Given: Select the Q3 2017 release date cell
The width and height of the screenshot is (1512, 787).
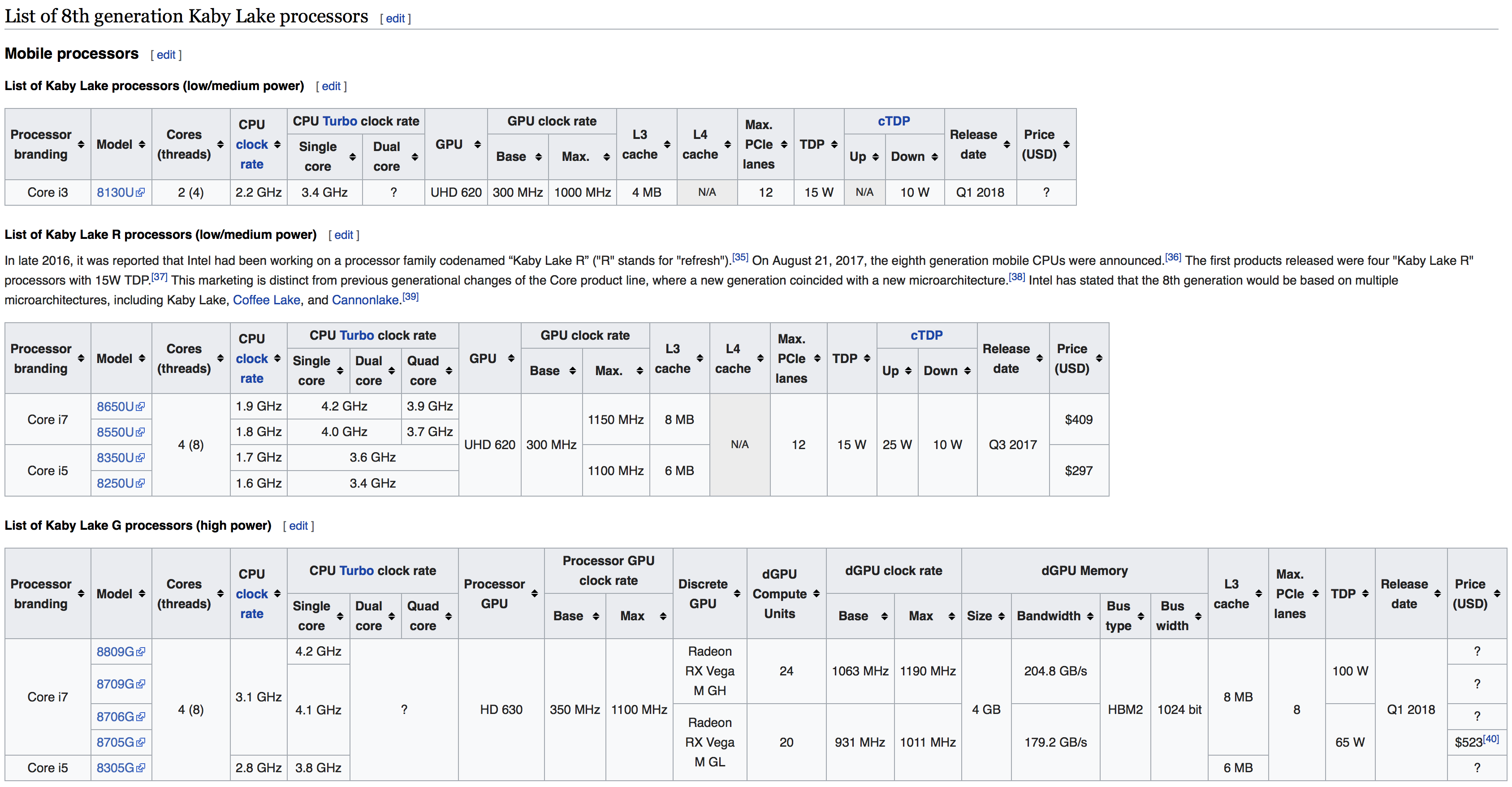Looking at the screenshot, I should [x=1013, y=445].
